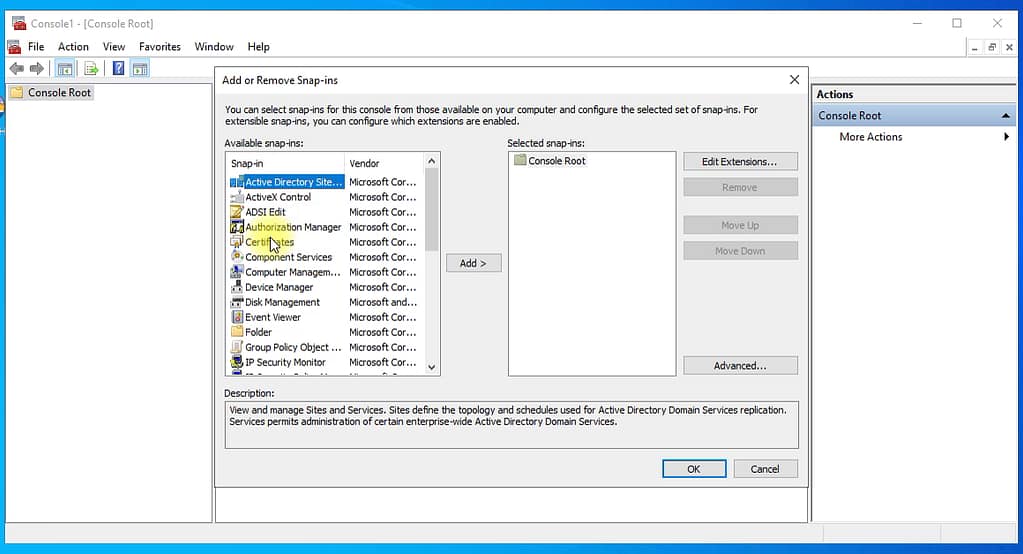The width and height of the screenshot is (1023, 554).
Task: Click the Back arrow in the toolbar
Action: click(x=16, y=69)
